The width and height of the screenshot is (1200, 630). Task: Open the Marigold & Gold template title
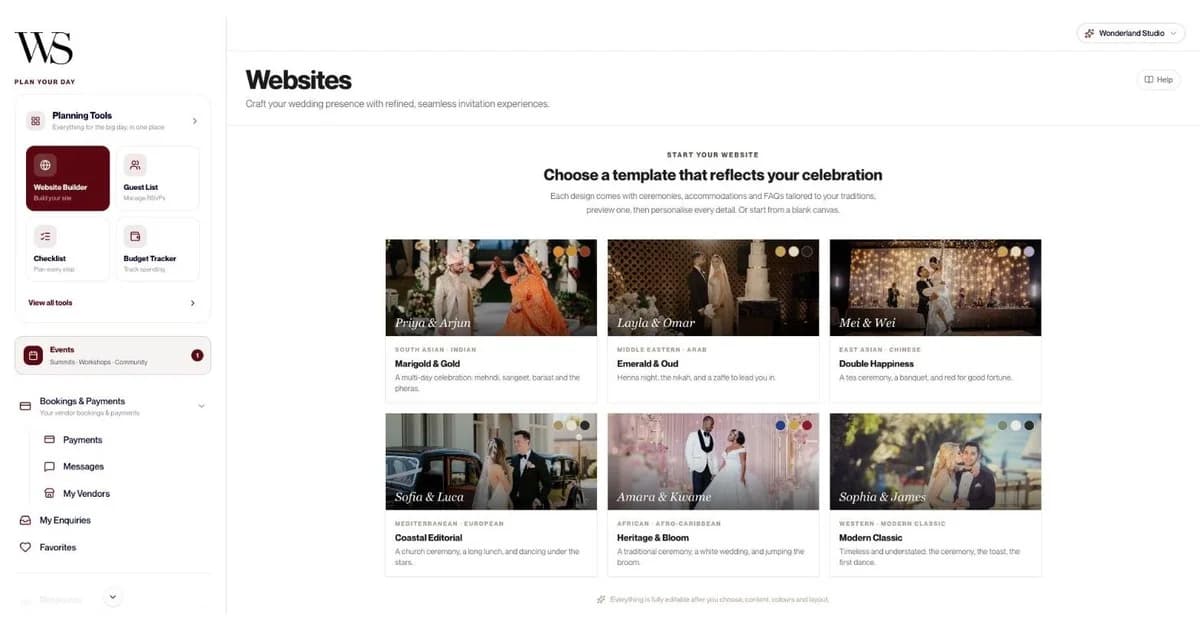(x=428, y=364)
